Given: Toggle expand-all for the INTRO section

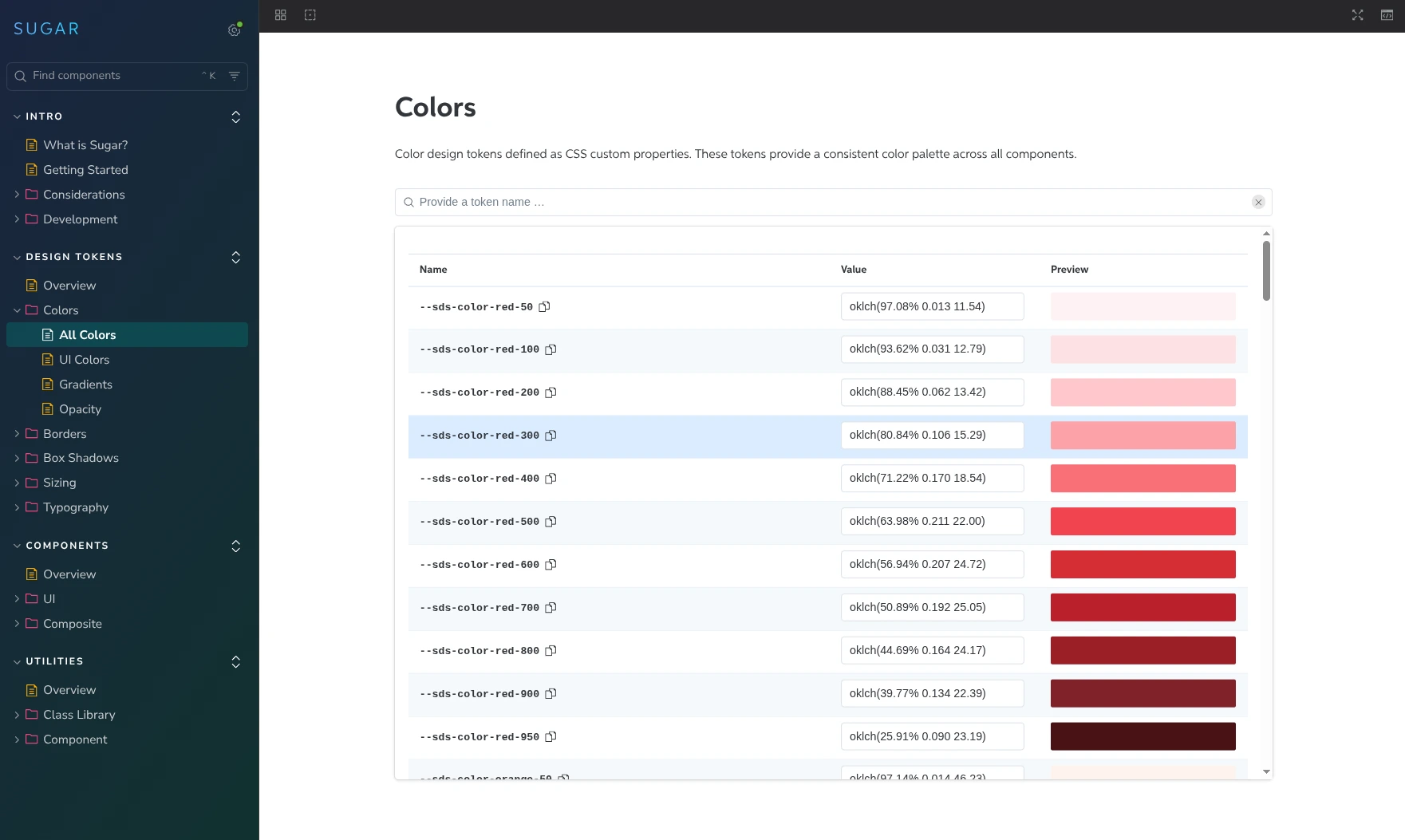Looking at the screenshot, I should [236, 117].
